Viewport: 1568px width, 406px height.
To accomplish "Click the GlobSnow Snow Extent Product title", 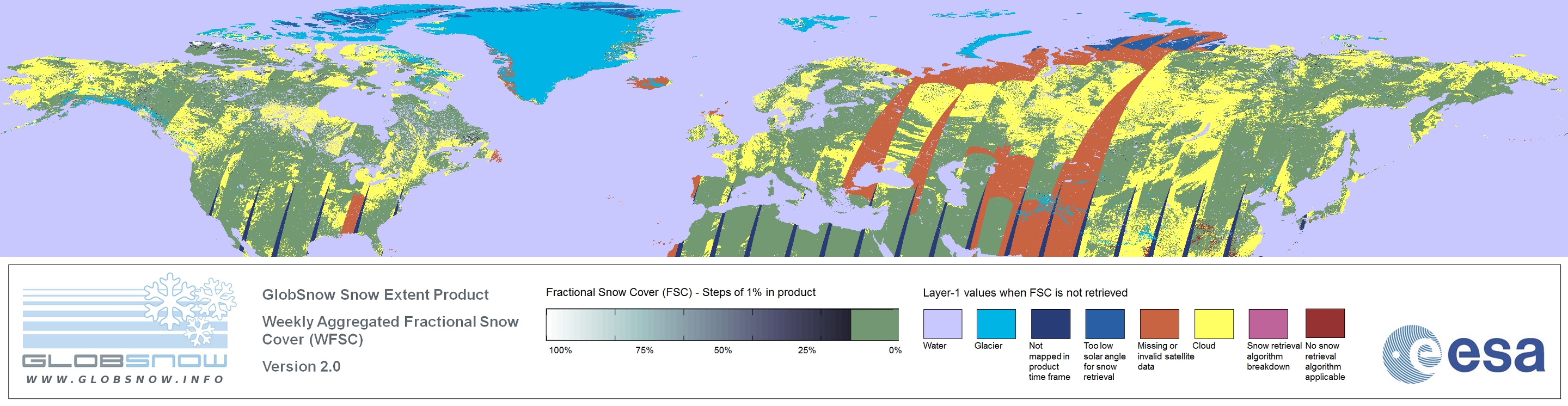I will coord(375,294).
